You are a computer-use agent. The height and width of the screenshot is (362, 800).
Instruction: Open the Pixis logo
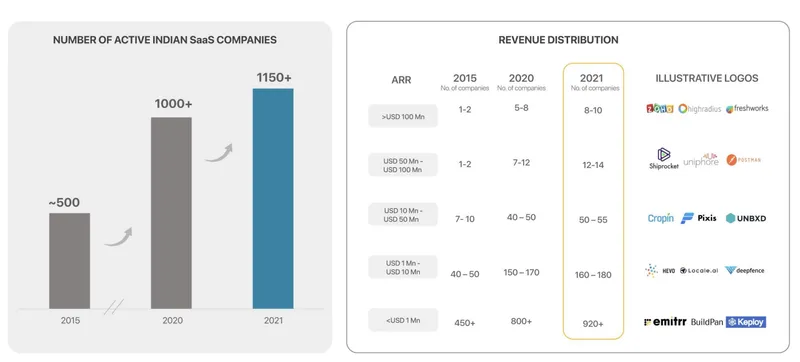(x=699, y=218)
